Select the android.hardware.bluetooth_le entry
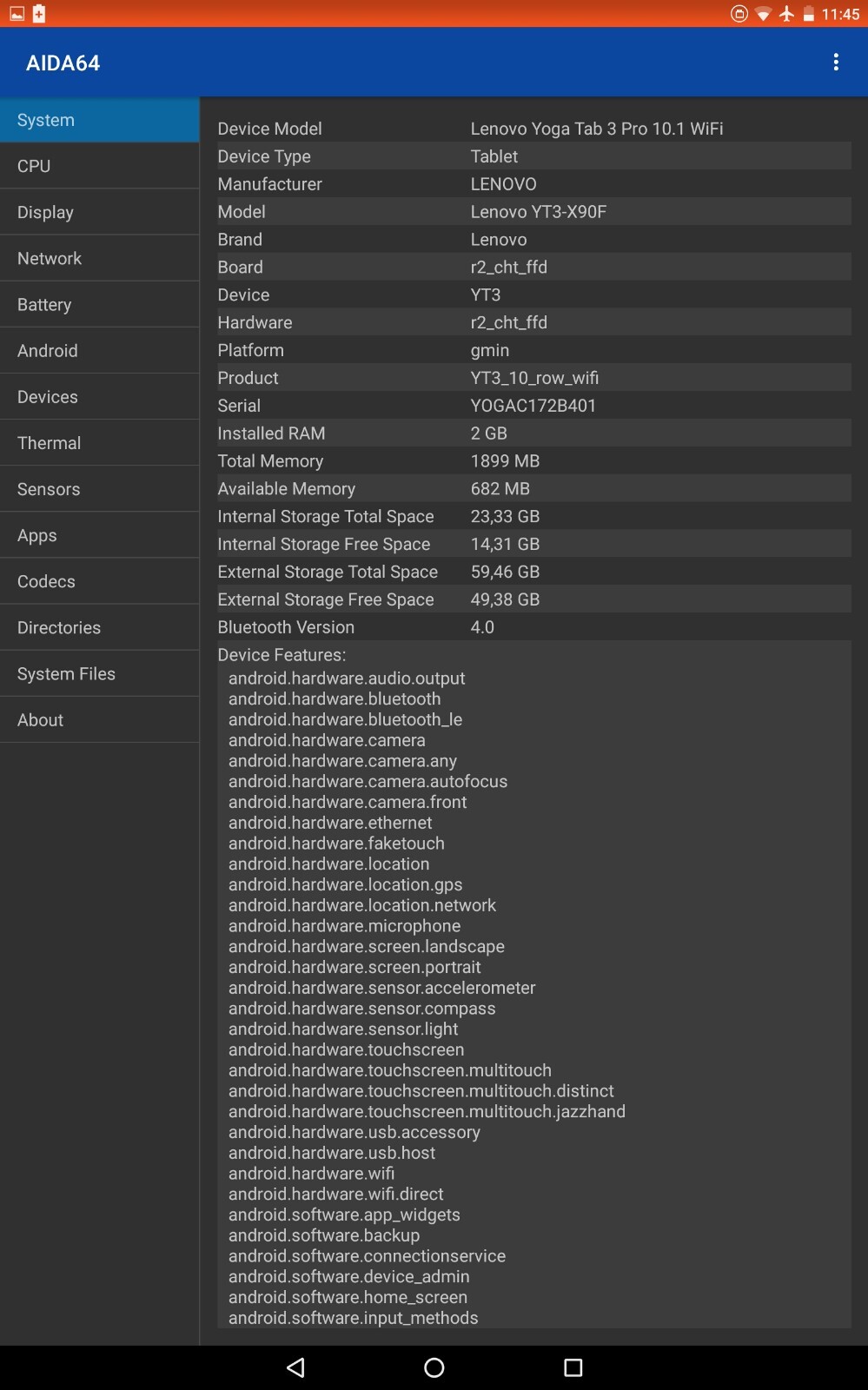The height and width of the screenshot is (1390, 868). (x=345, y=719)
